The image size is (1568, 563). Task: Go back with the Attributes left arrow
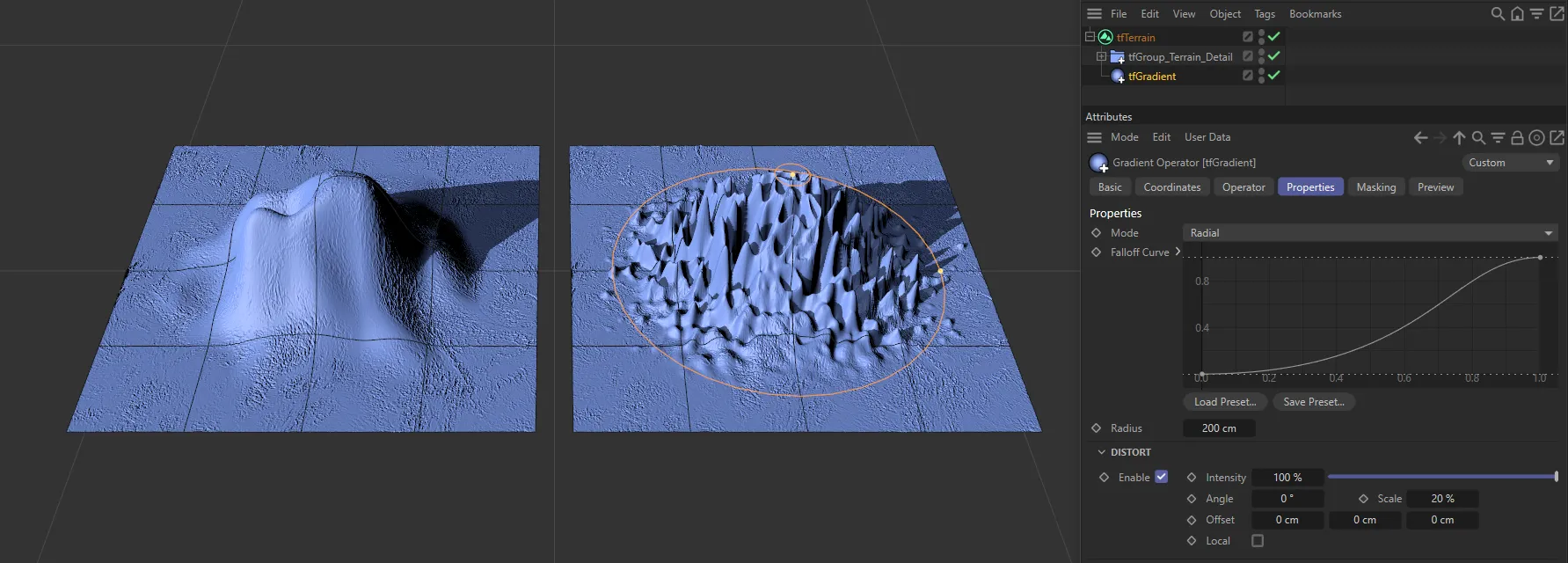(x=1420, y=138)
